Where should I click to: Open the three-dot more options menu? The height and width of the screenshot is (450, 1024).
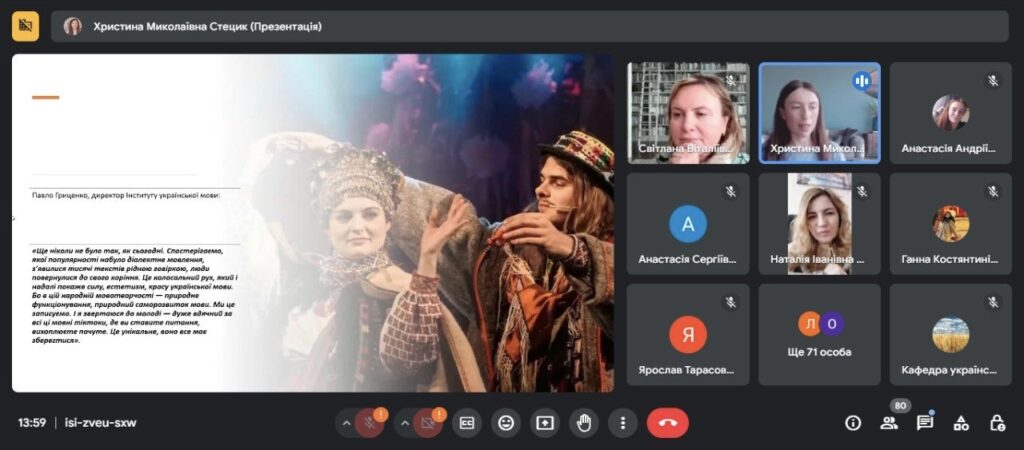click(x=623, y=423)
